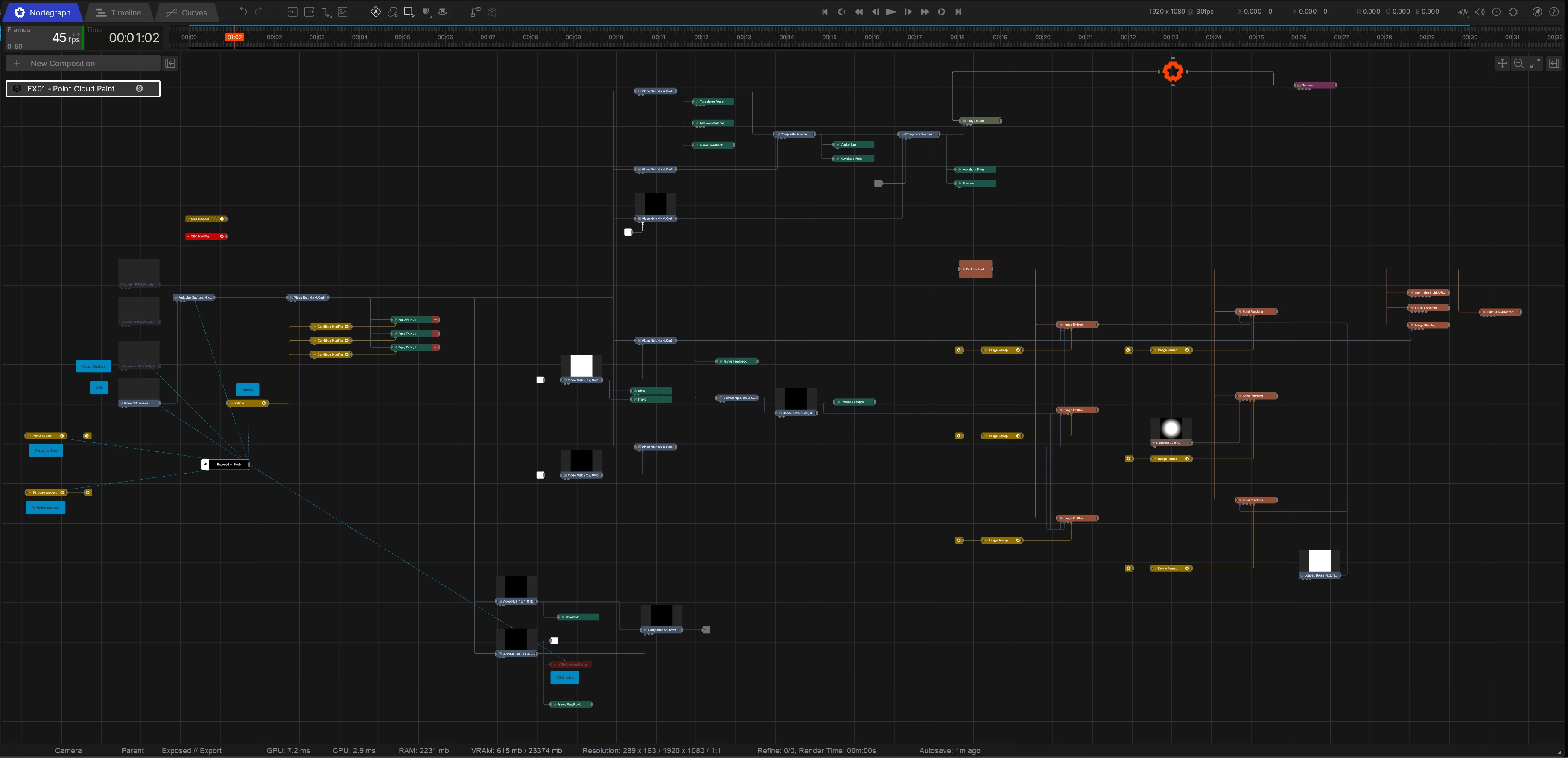Select the Multiplex Sources node

194,298
